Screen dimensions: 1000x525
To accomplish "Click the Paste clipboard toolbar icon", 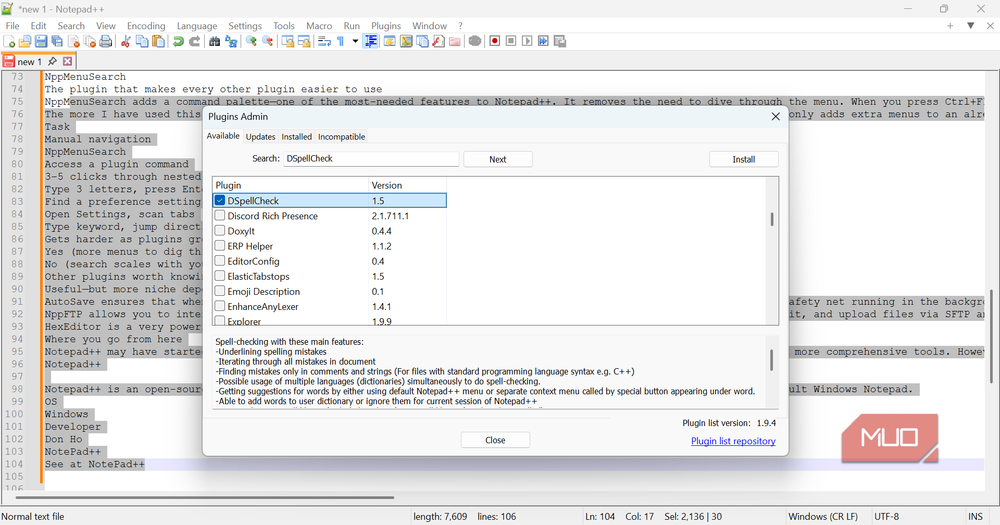I will coord(158,41).
